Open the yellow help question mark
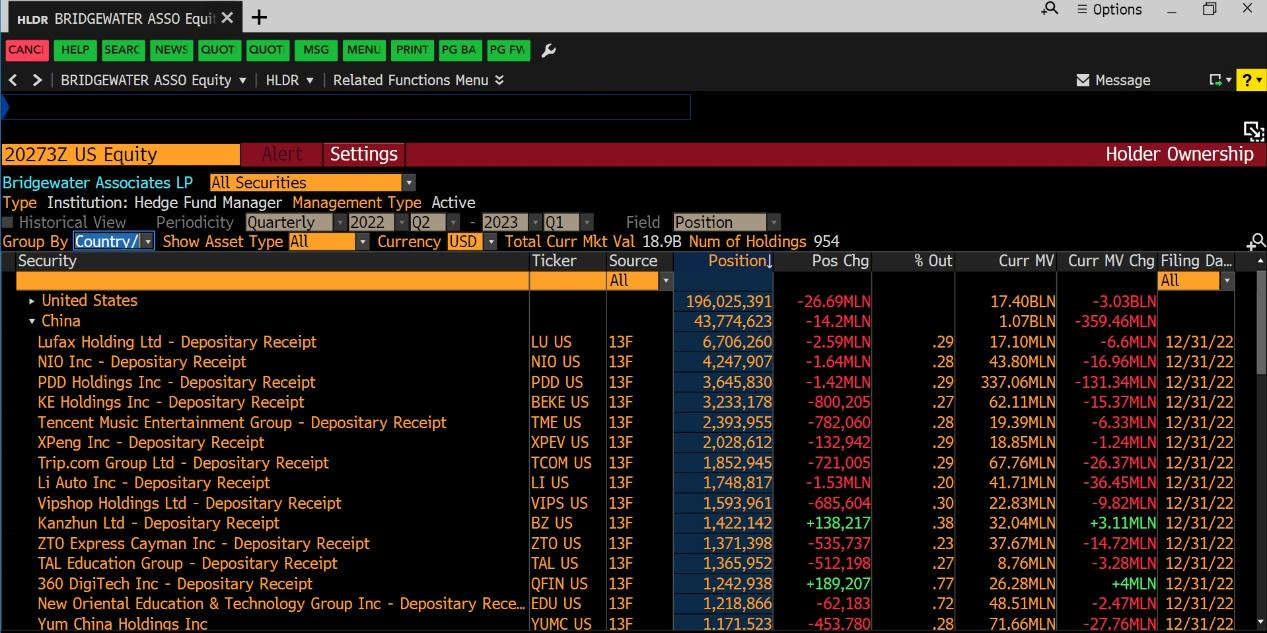 click(1251, 80)
